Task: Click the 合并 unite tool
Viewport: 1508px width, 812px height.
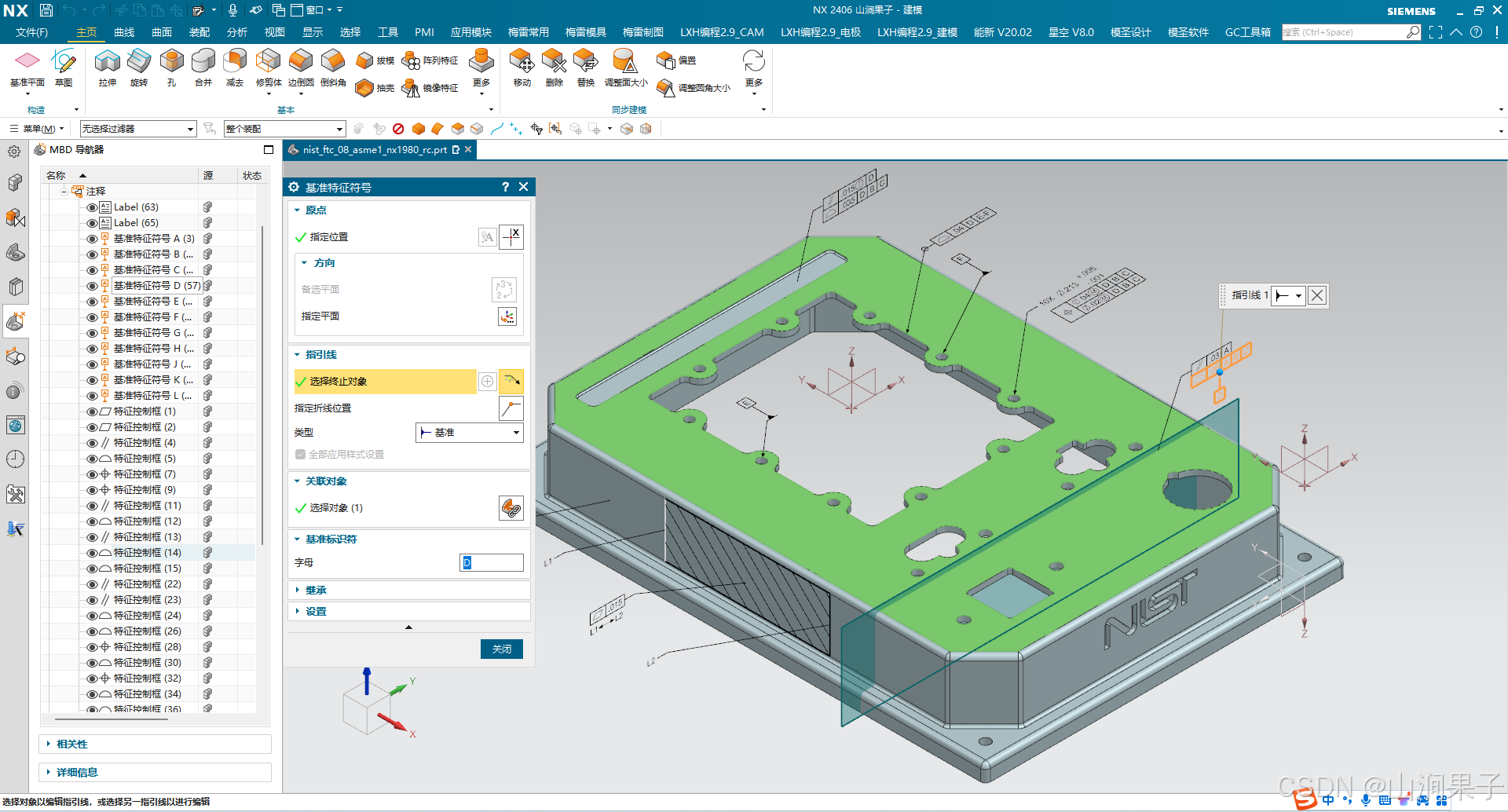Action: click(203, 68)
